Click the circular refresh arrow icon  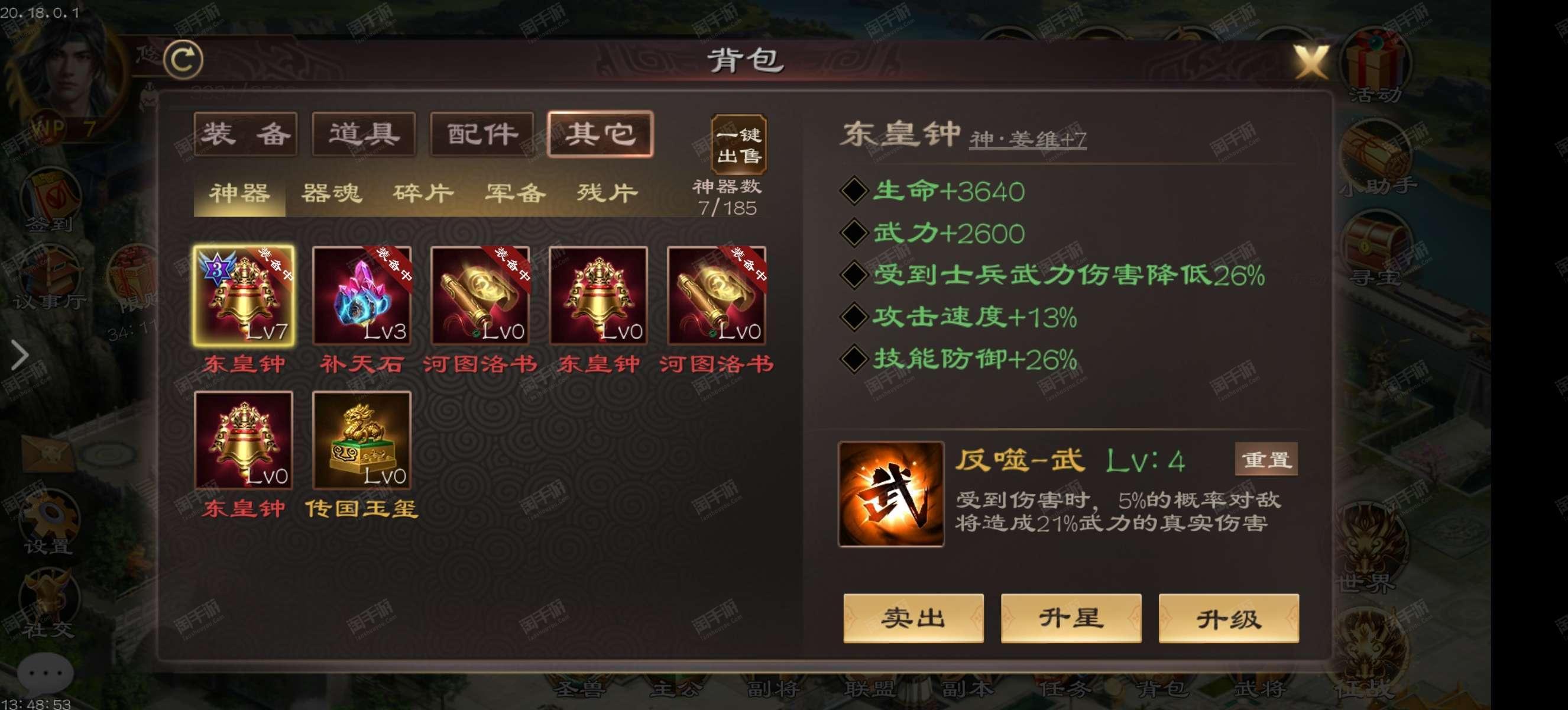coord(183,59)
